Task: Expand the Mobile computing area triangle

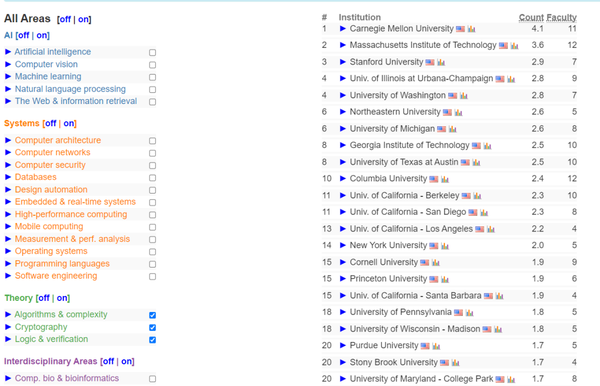Action: 8,226
